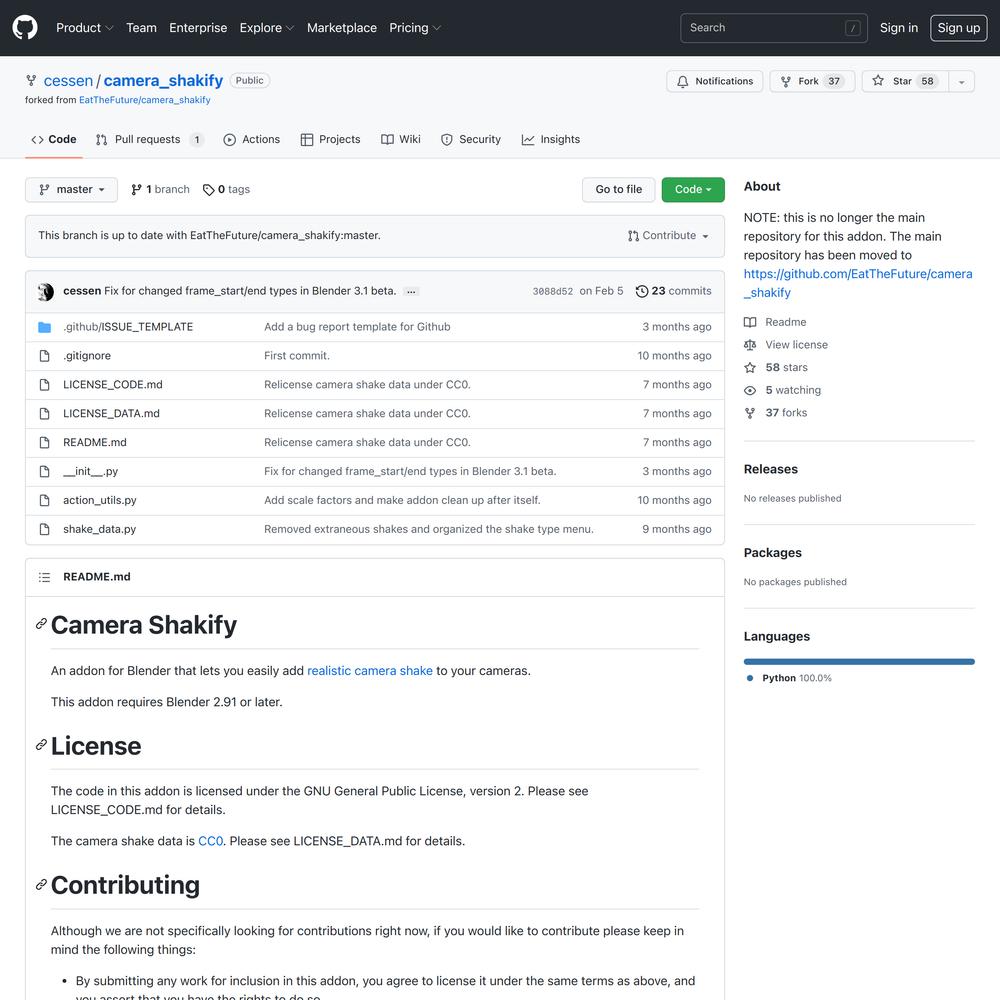
Task: Open the Projects tab
Action: click(x=330, y=140)
